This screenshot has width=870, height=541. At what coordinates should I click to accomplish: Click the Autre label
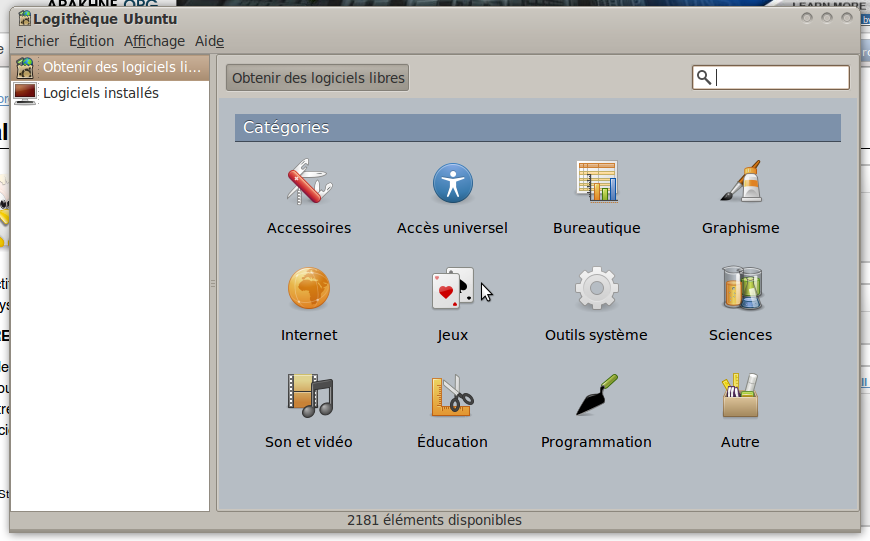(x=740, y=442)
